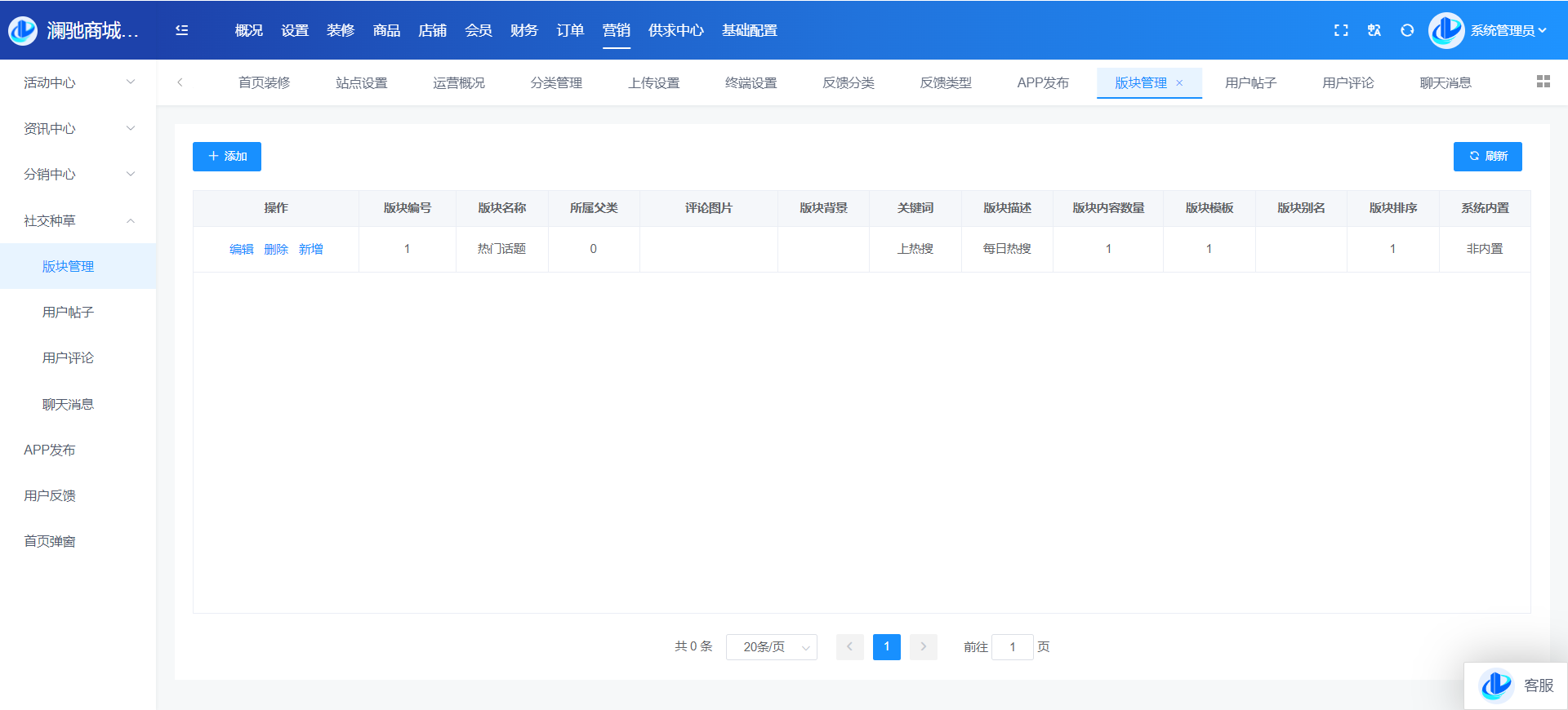
Task: Click the 刷新 button above table
Action: pos(1487,157)
